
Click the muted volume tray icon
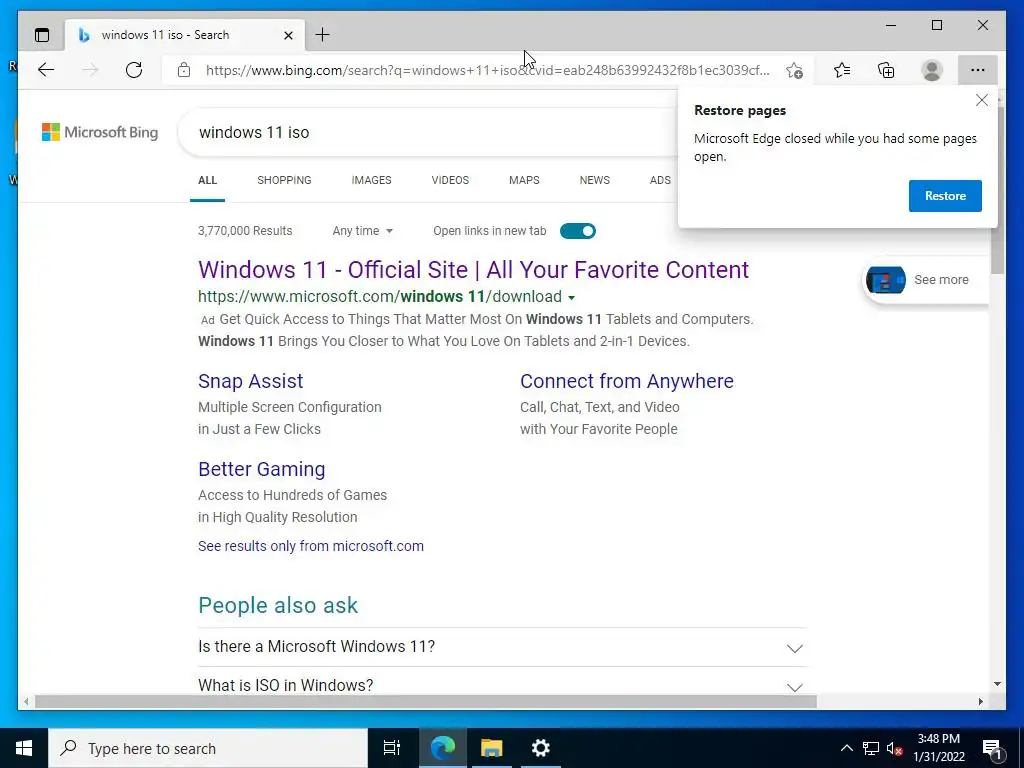pyautogui.click(x=894, y=748)
